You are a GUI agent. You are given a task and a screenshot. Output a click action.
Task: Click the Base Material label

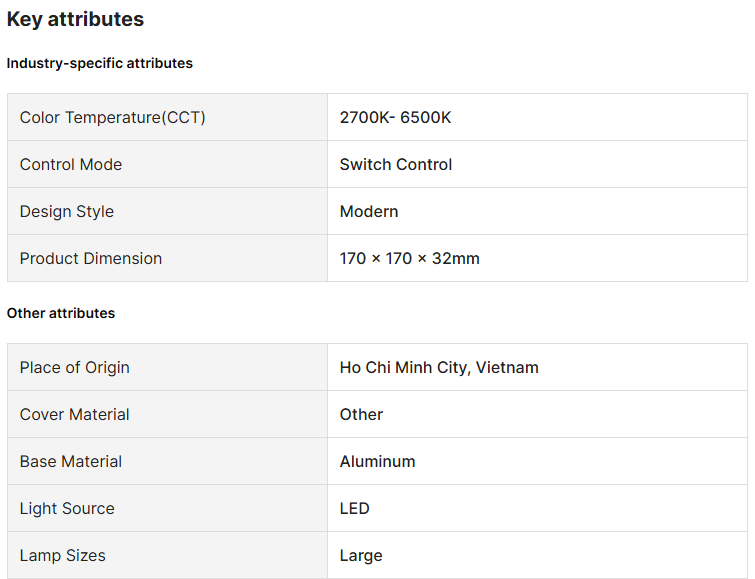pos(71,462)
